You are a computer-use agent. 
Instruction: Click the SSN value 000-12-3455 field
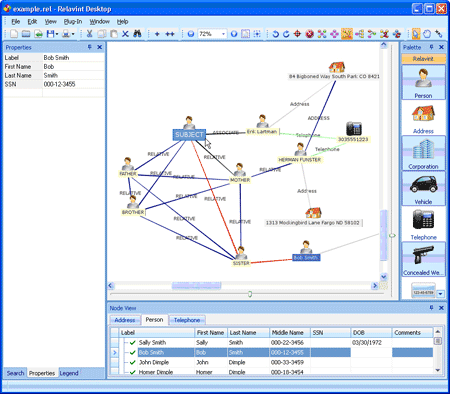pos(74,84)
